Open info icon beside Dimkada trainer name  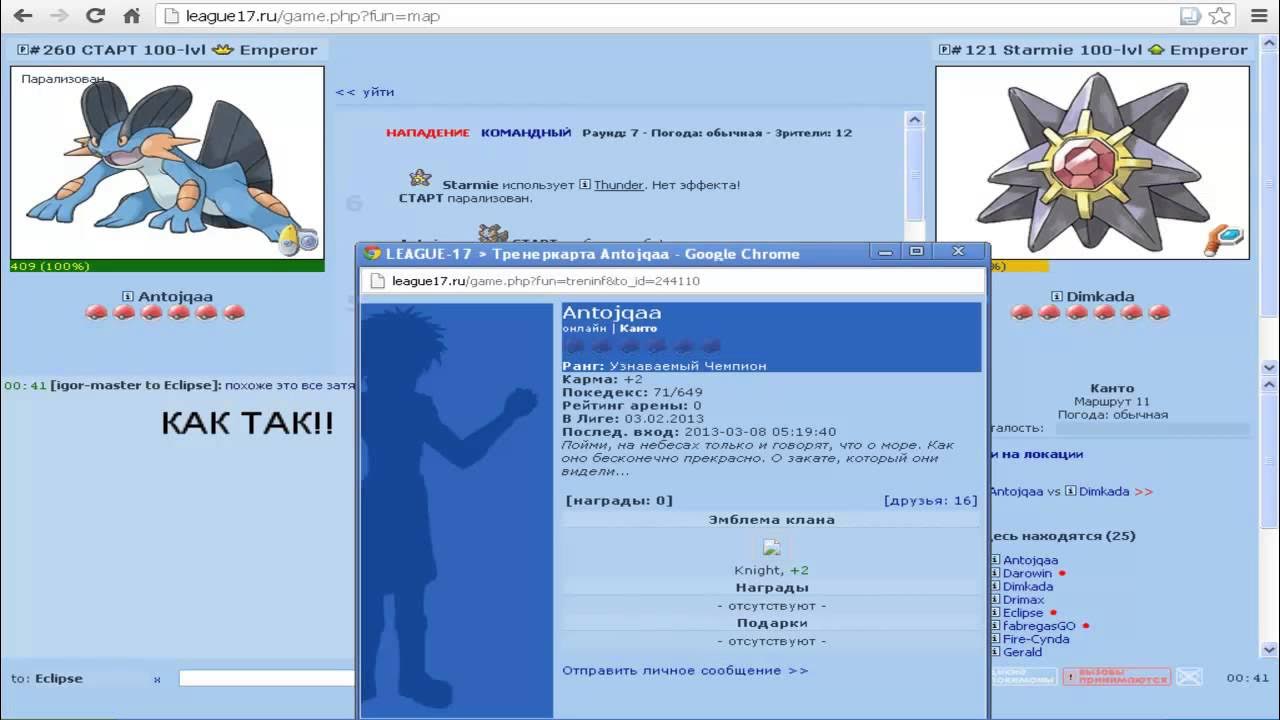[x=1057, y=296]
